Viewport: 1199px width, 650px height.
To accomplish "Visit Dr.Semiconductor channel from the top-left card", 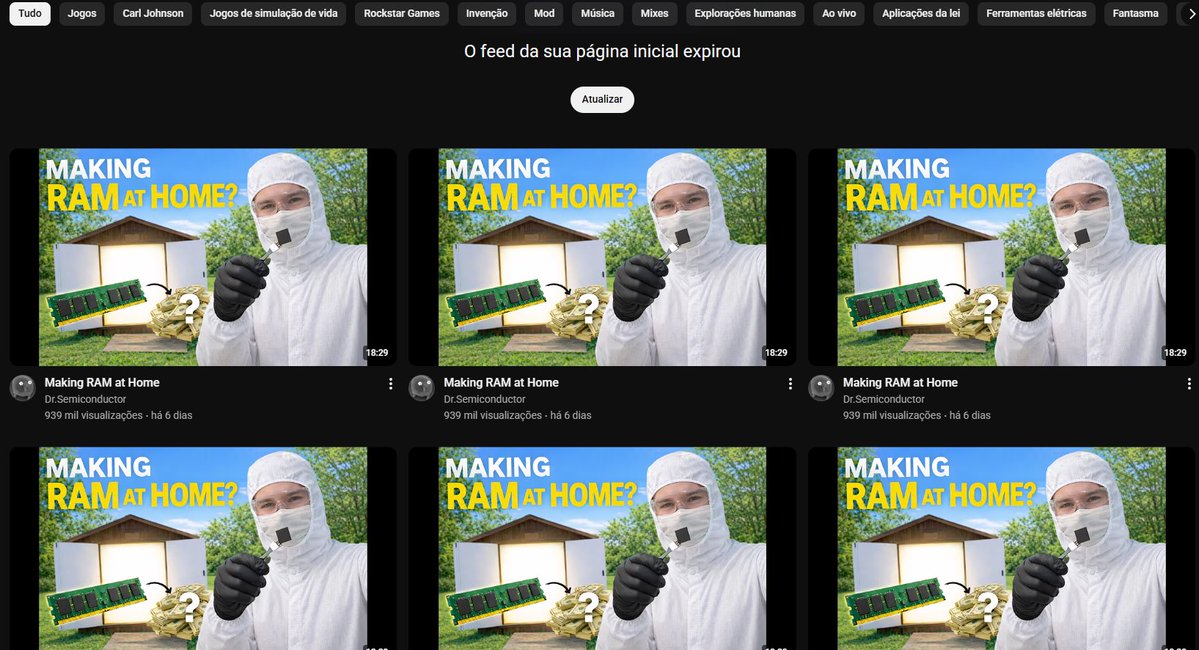I will (85, 399).
